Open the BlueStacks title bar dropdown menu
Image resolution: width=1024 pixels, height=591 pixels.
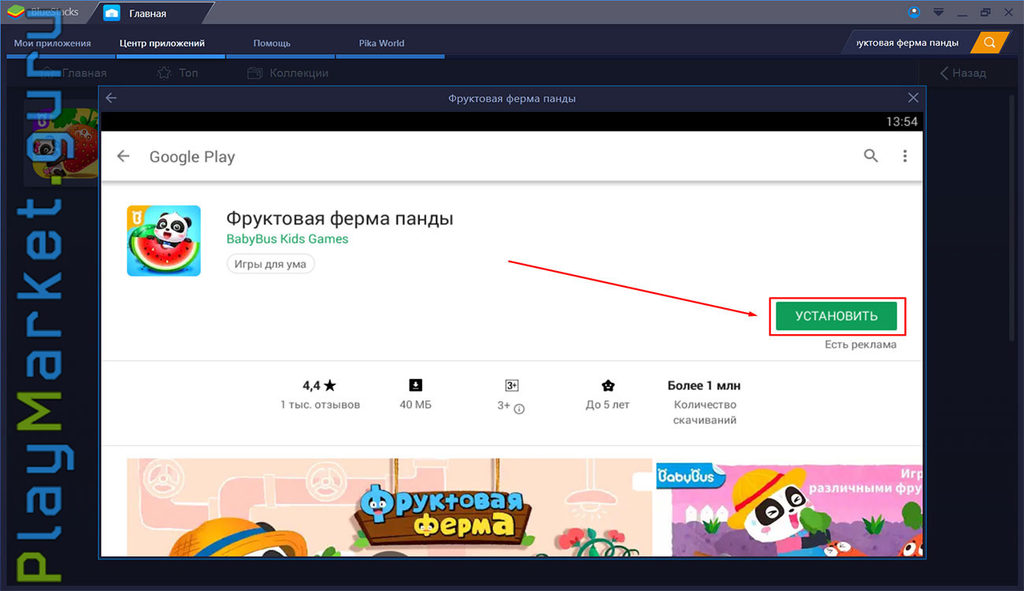point(938,12)
